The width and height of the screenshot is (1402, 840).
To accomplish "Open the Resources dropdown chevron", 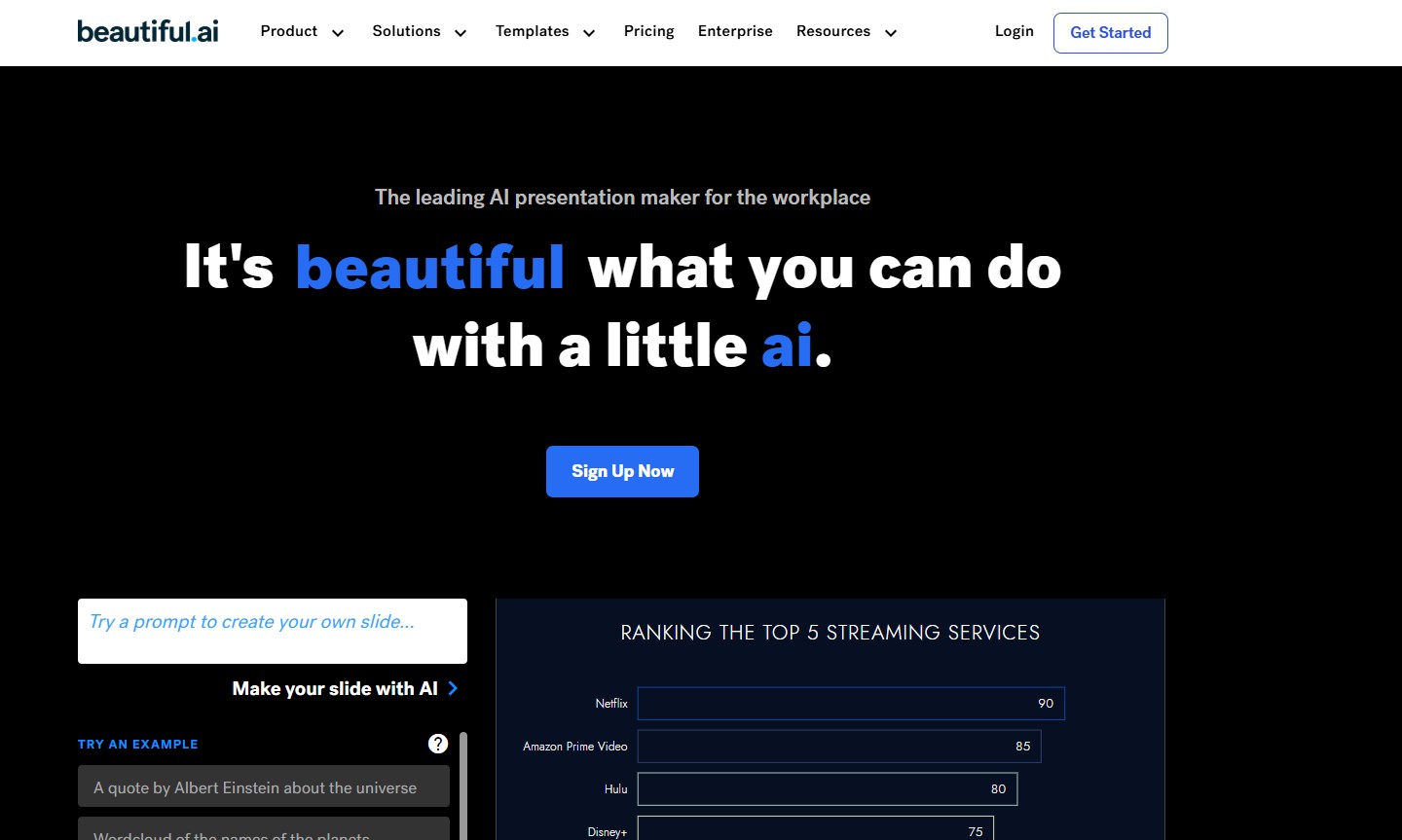I will 890,33.
